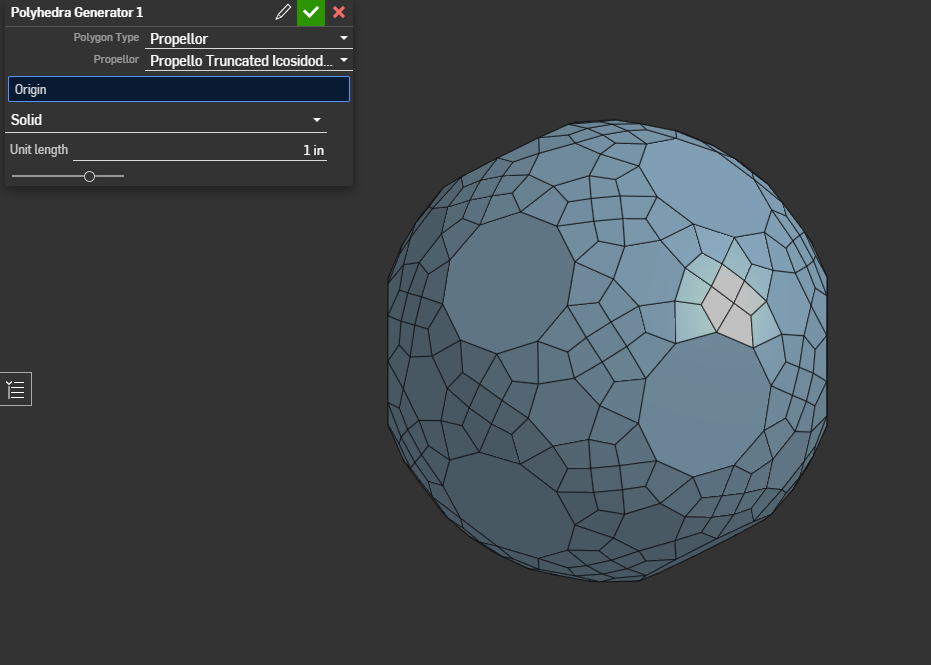Open the Propellor selection dropdown
This screenshot has width=931, height=665.
point(249,60)
